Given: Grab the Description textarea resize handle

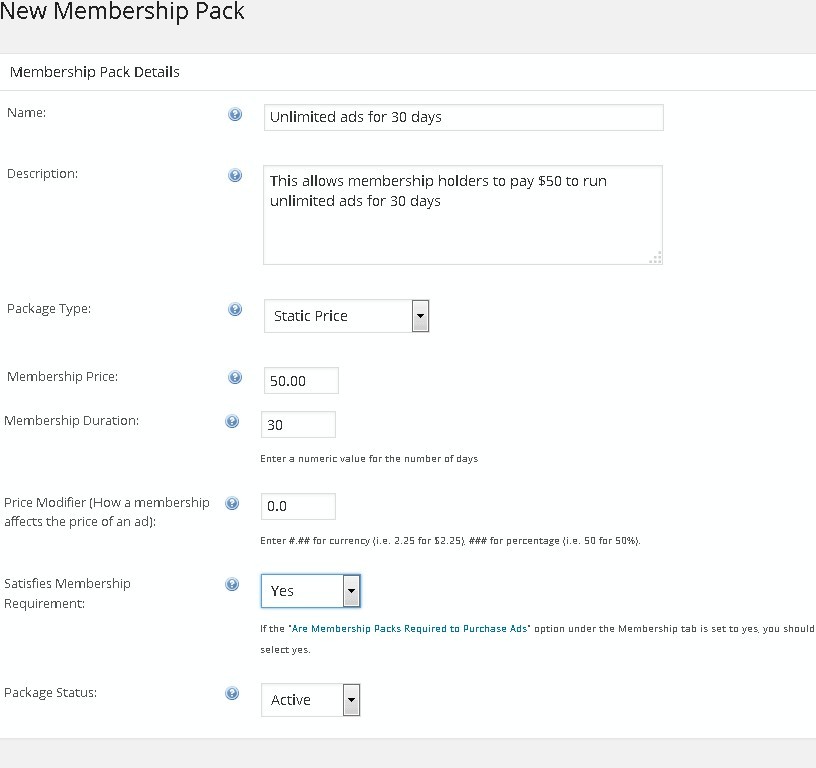Looking at the screenshot, I should click(656, 258).
